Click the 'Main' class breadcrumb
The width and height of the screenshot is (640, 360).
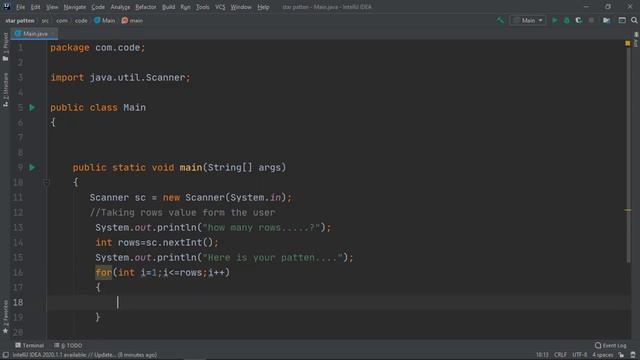pos(104,20)
